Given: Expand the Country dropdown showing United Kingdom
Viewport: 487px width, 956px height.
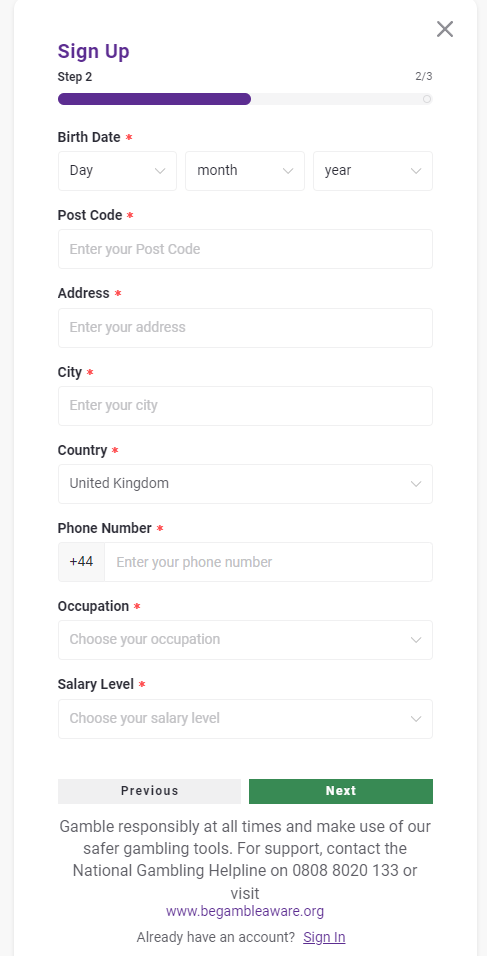Looking at the screenshot, I should (245, 483).
